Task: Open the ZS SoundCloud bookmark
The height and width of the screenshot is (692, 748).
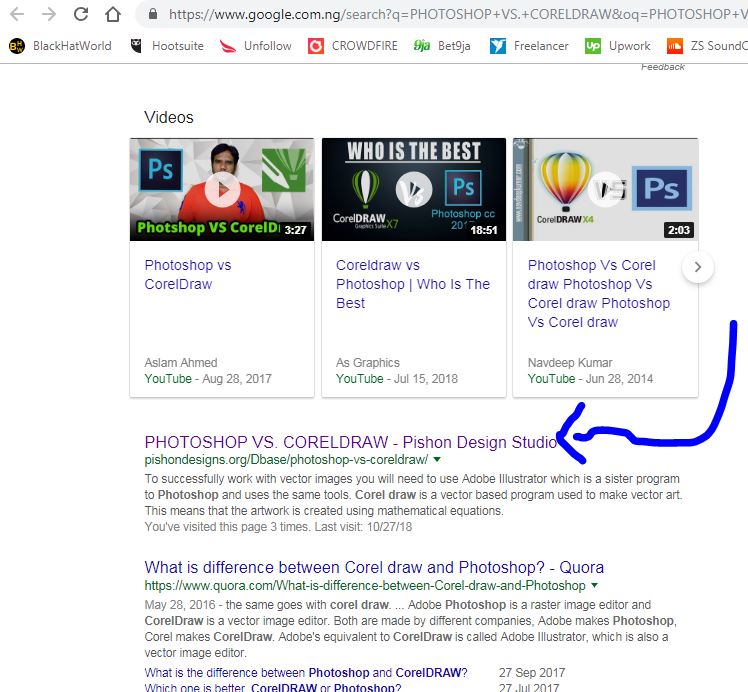Action: pos(707,46)
